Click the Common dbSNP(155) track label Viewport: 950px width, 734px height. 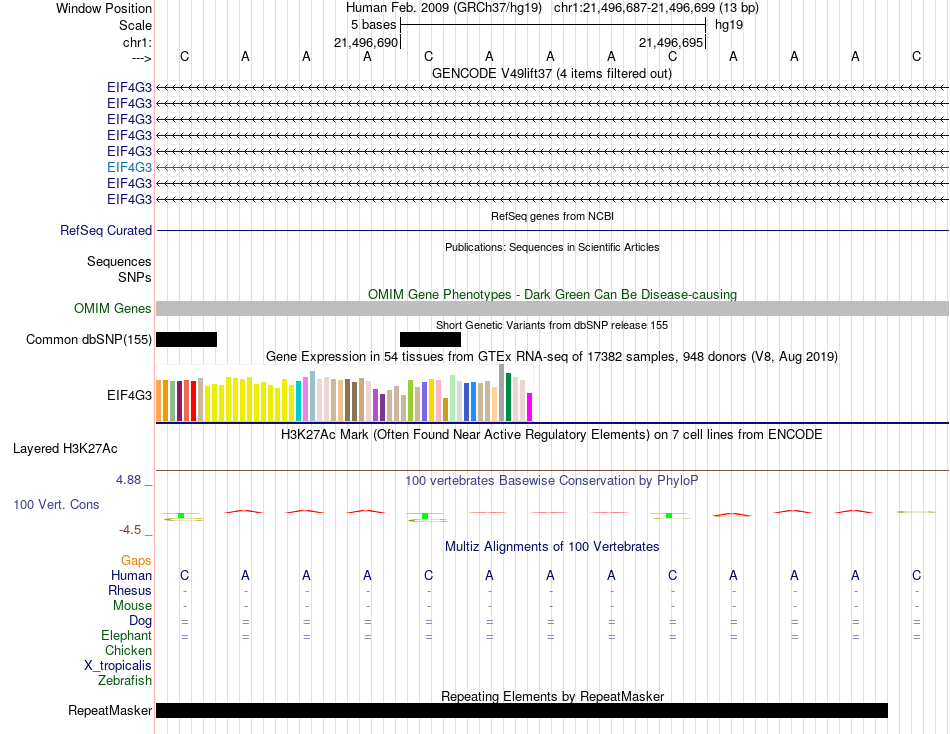coord(89,339)
